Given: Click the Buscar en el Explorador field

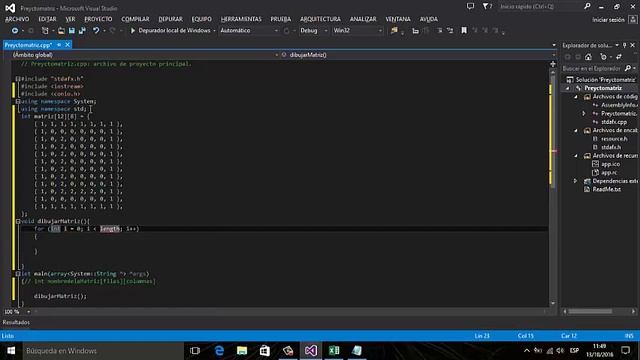Looking at the screenshot, I should coord(593,68).
